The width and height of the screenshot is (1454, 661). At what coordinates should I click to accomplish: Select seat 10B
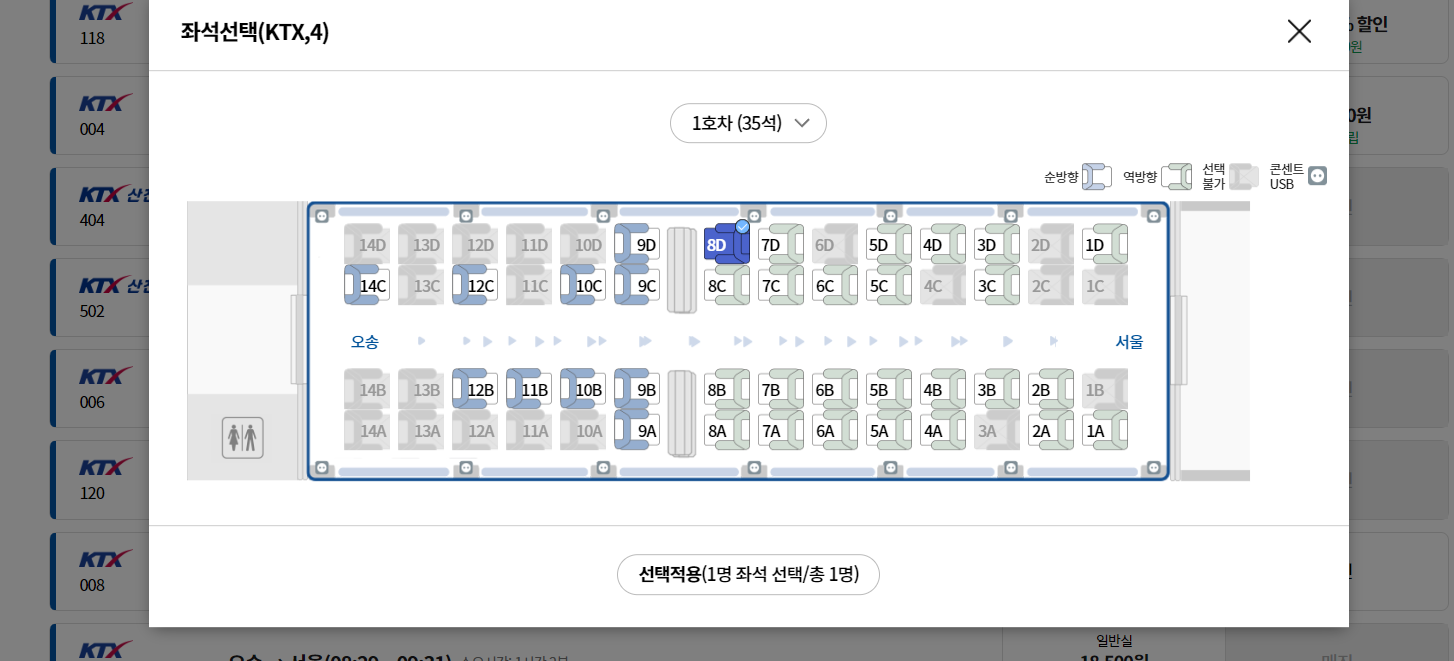point(583,390)
